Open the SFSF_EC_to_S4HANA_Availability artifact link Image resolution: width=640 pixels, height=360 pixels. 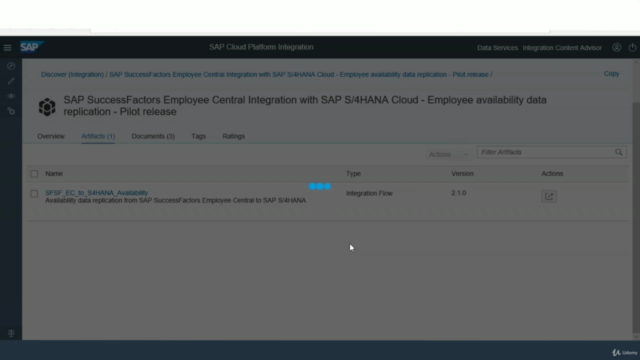96,193
